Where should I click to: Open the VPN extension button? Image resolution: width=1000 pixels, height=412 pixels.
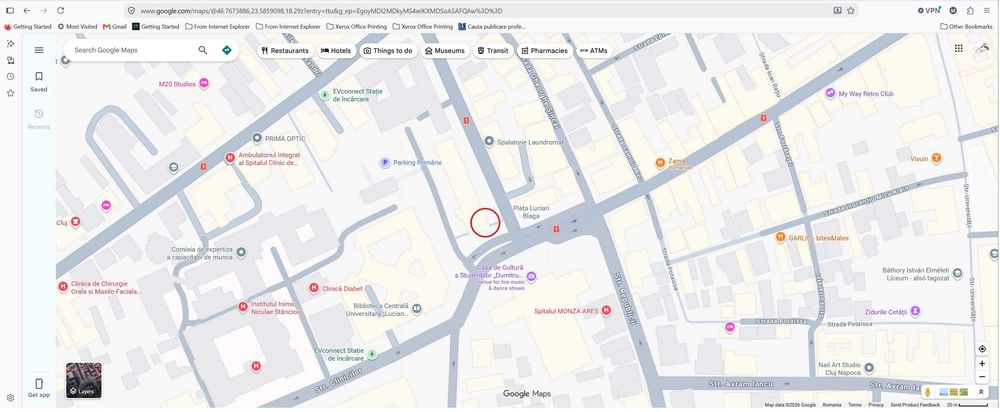(929, 10)
